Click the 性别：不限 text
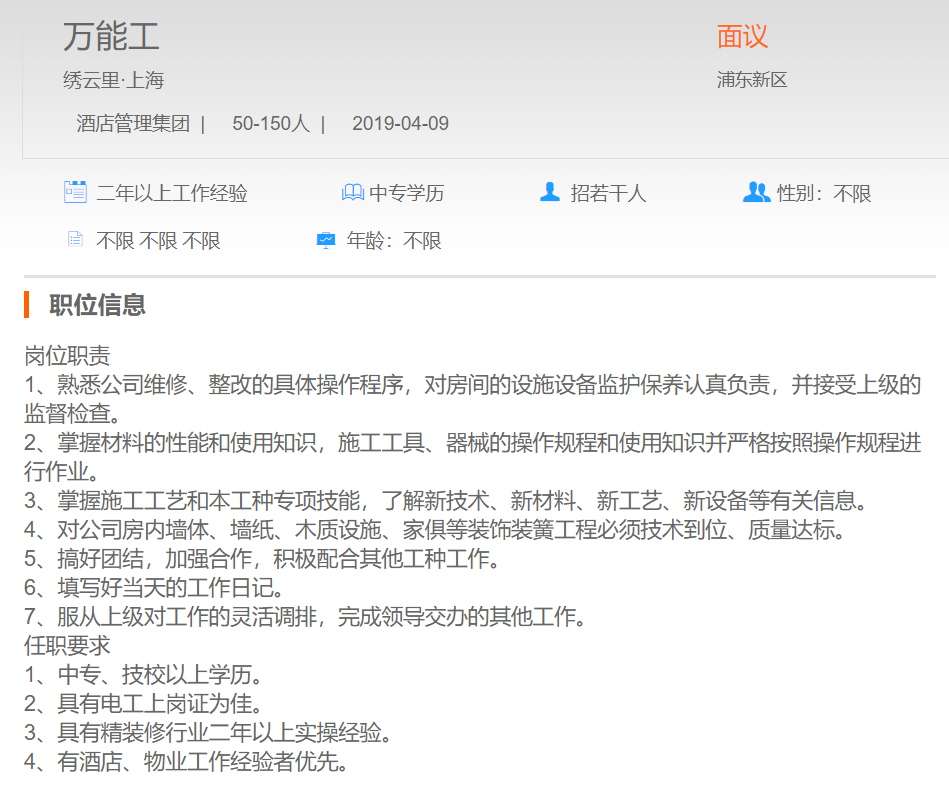The width and height of the screenshot is (949, 795). [x=824, y=193]
